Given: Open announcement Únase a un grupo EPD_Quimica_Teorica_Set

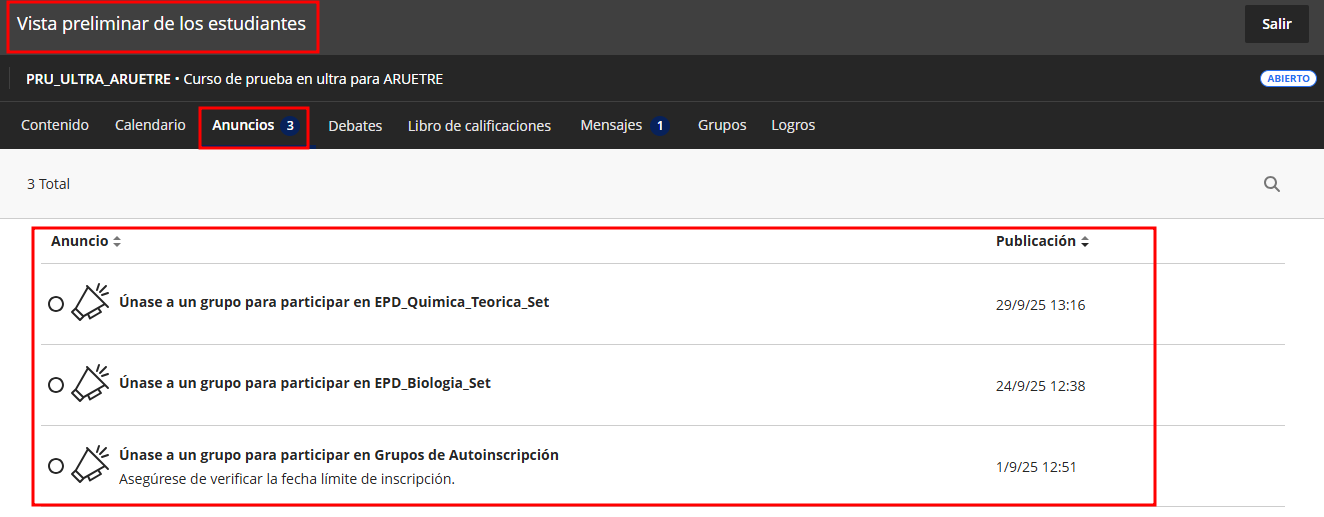Looking at the screenshot, I should click(334, 302).
